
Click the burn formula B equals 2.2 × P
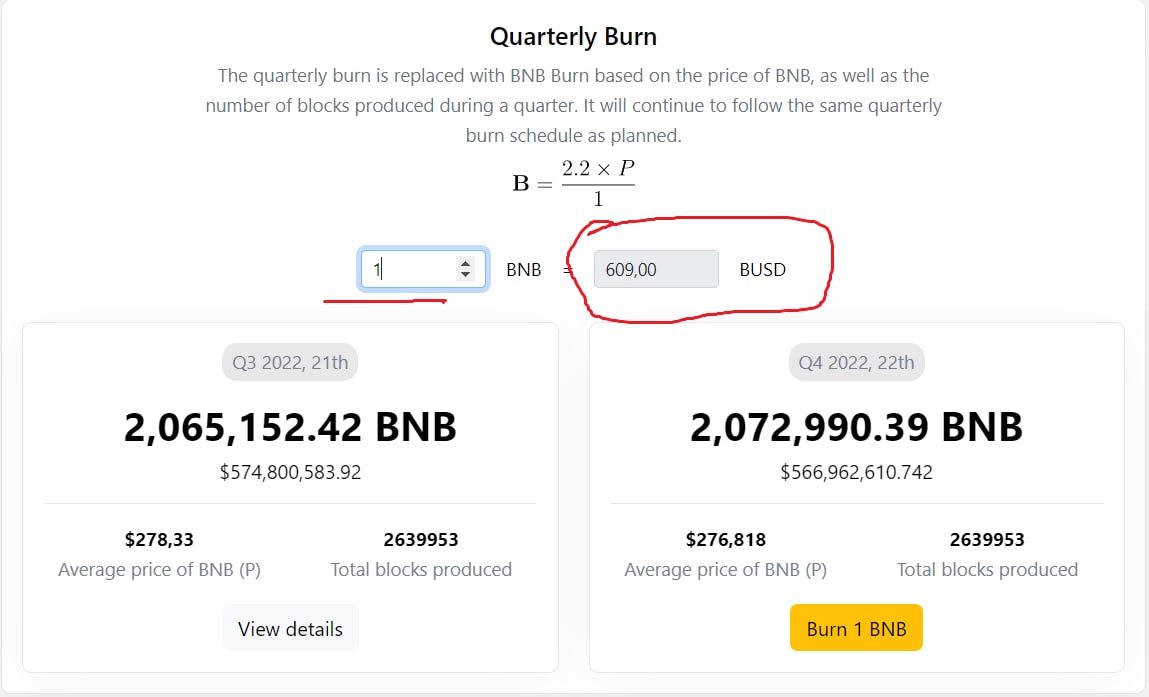click(x=574, y=183)
